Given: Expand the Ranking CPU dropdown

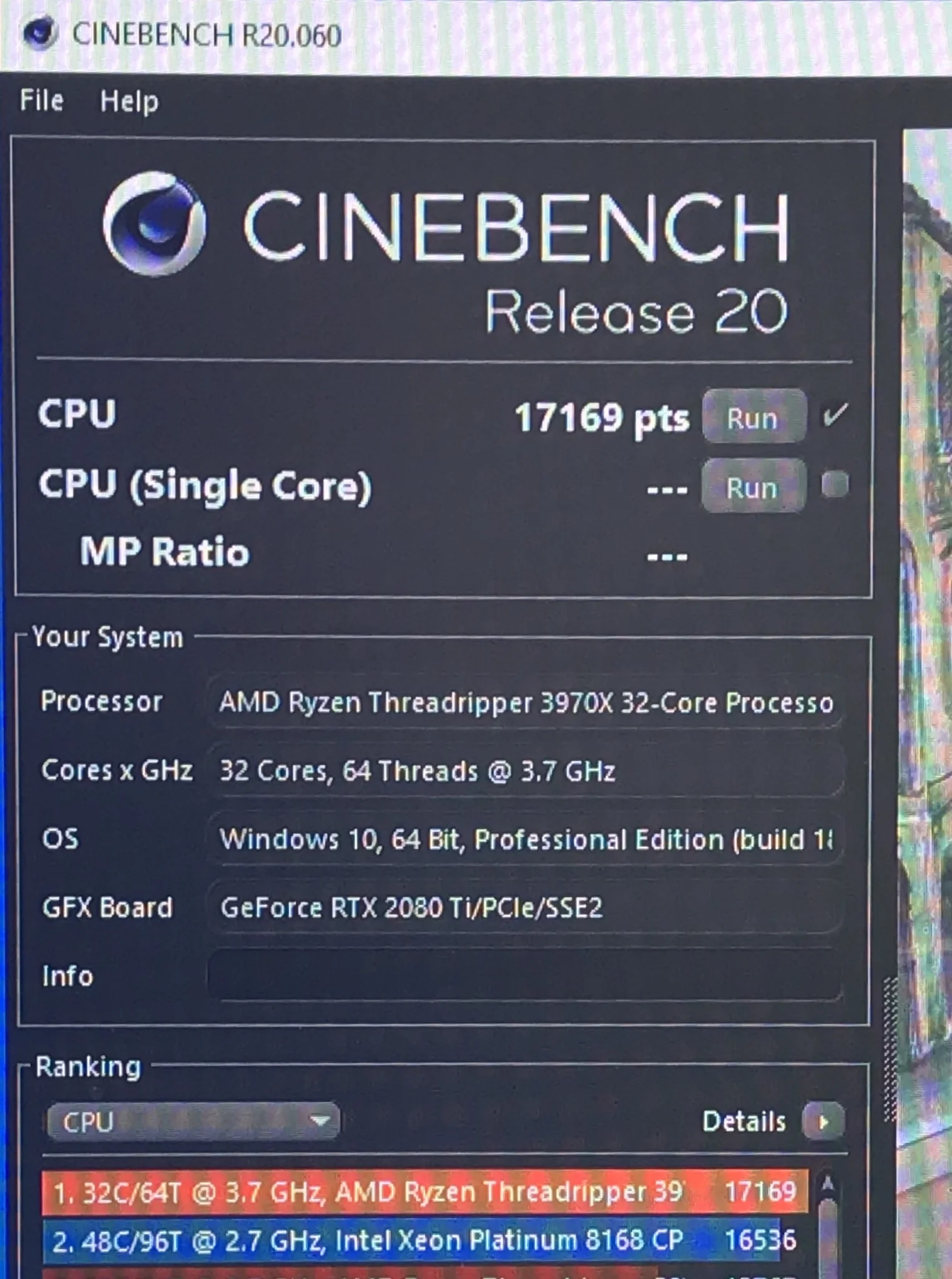Looking at the screenshot, I should click(194, 1122).
